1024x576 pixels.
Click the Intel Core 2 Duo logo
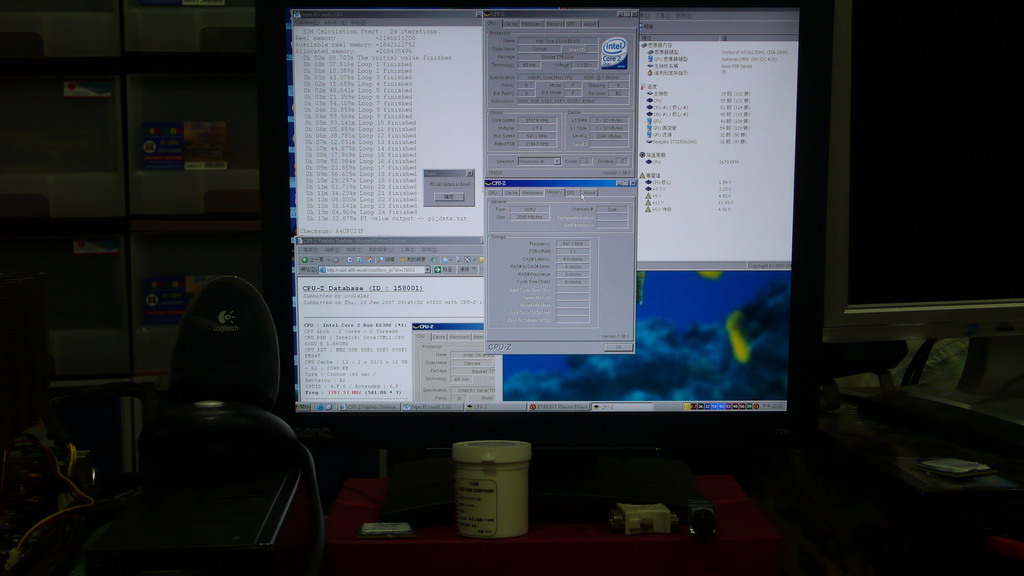614,53
